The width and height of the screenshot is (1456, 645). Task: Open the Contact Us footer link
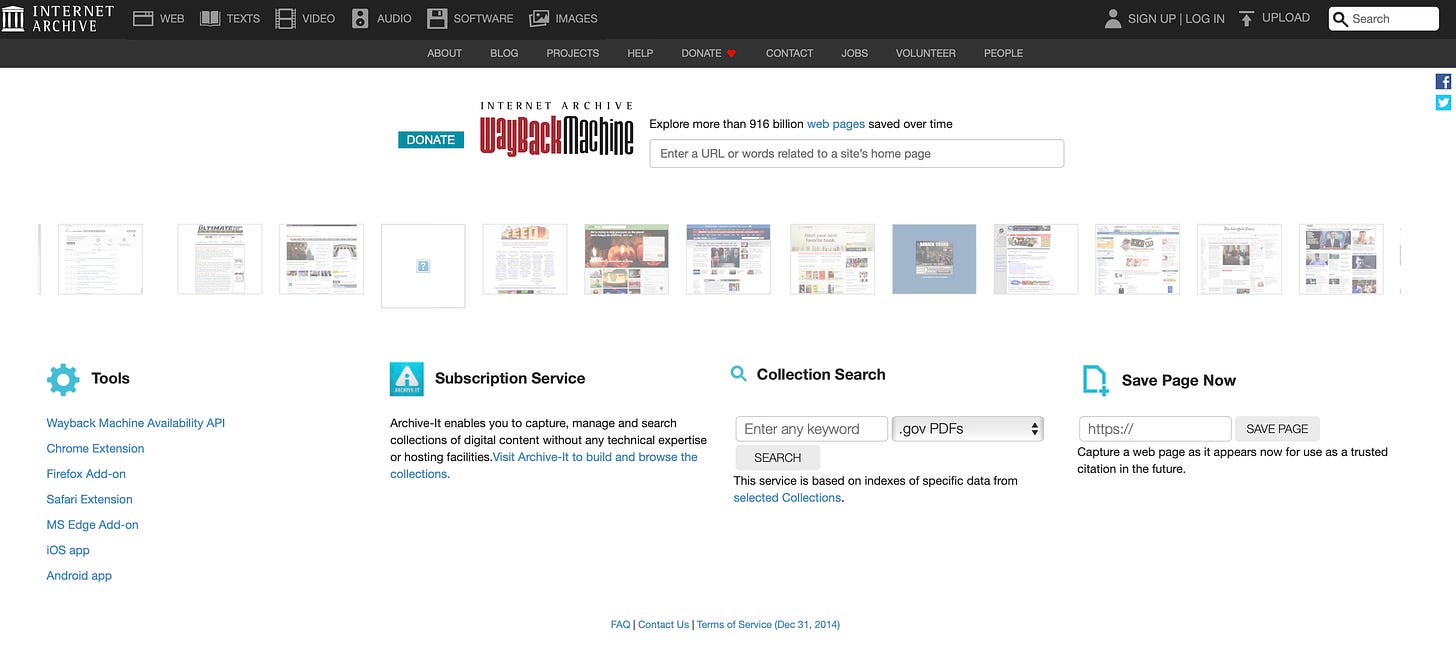(x=664, y=625)
